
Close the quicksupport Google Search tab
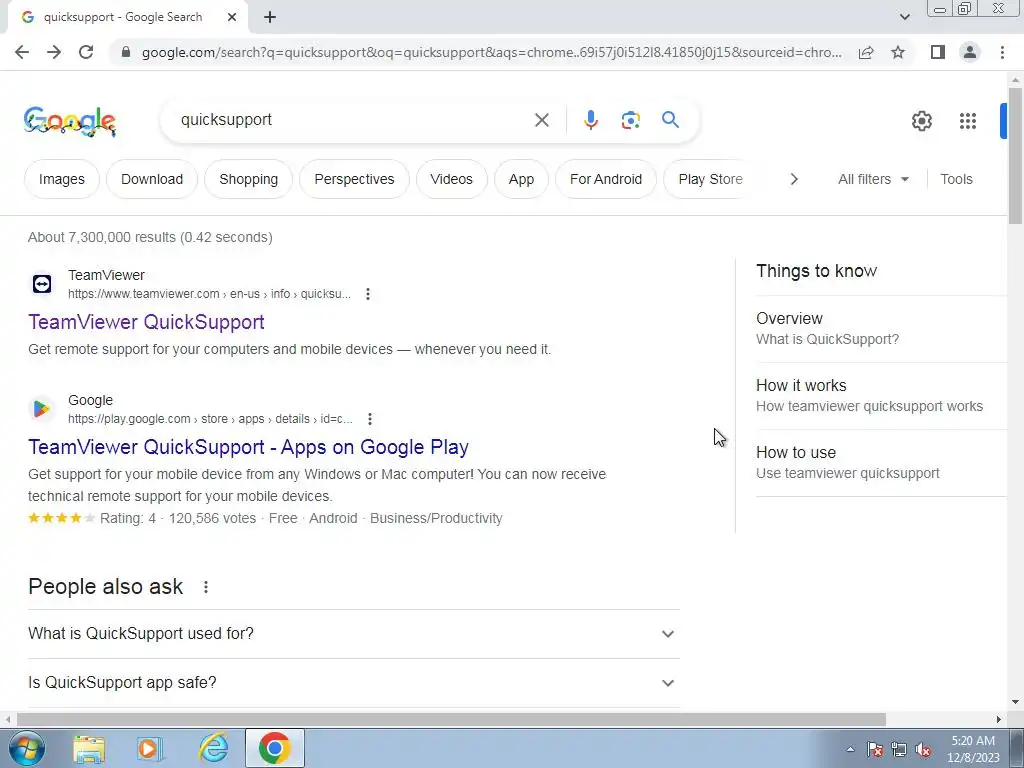point(232,18)
